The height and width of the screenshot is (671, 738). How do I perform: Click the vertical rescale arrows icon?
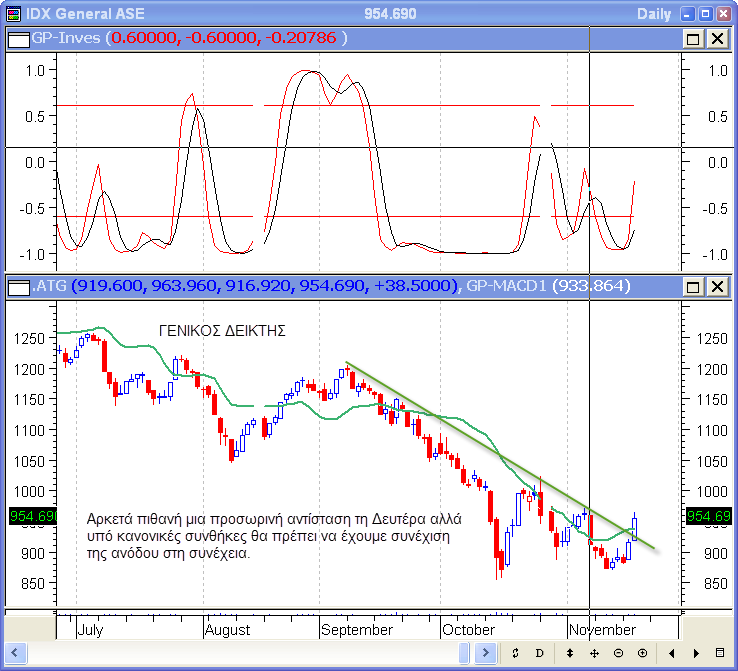coord(570,653)
